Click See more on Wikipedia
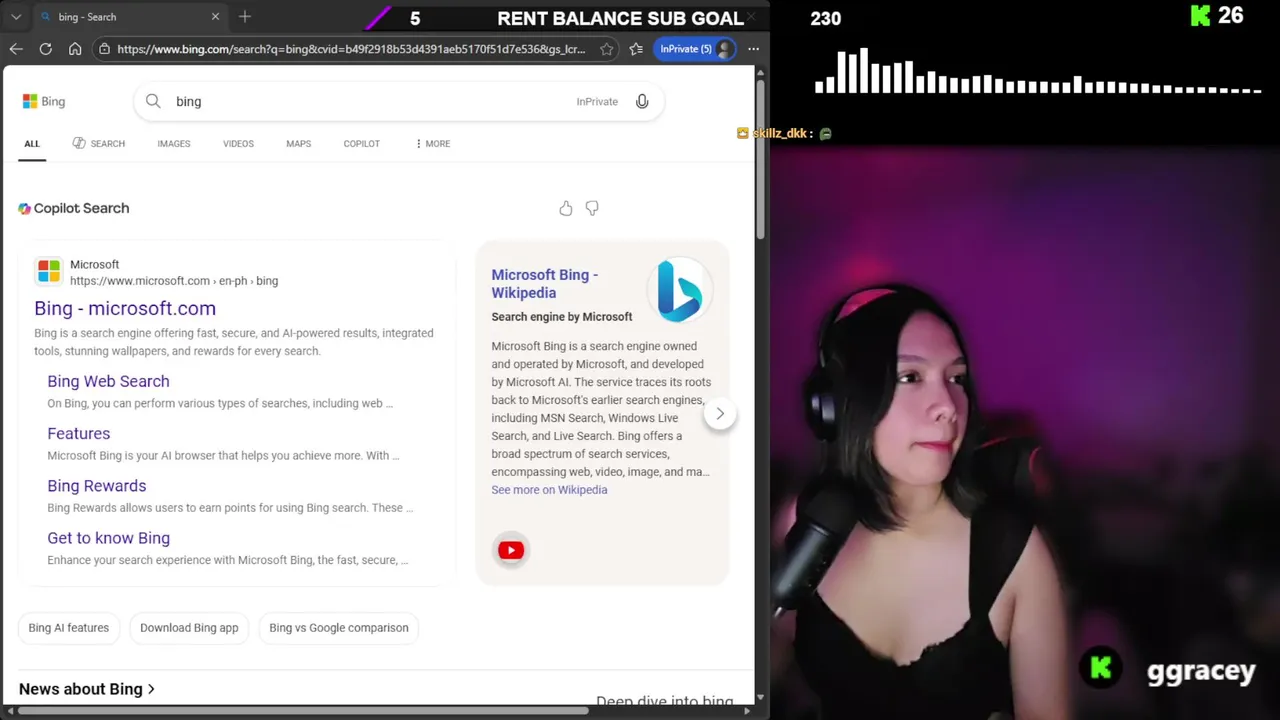1280x720 pixels. coord(549,490)
